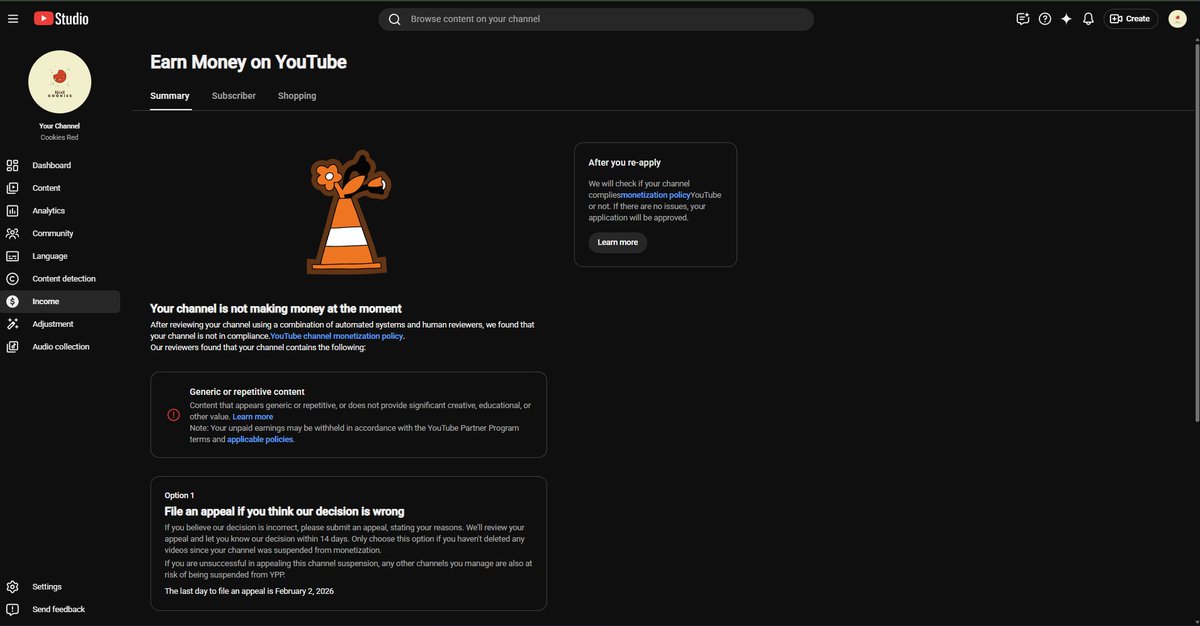This screenshot has height=626, width=1200.
Task: Click the channel profile picture in sidebar
Action: [x=60, y=82]
